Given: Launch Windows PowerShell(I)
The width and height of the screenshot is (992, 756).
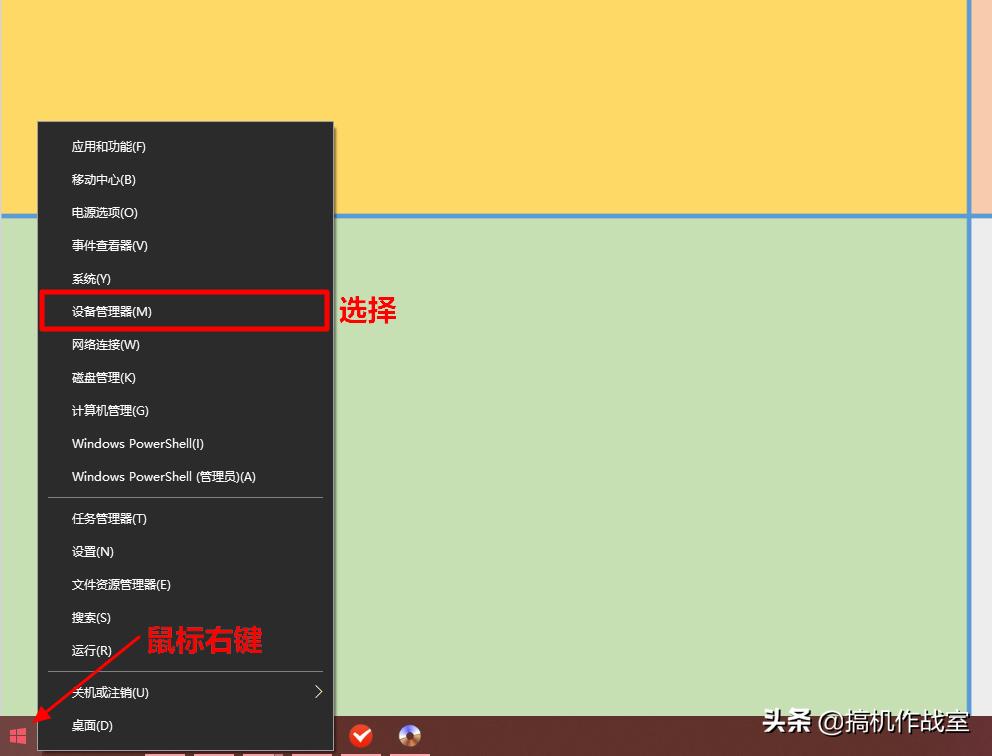Looking at the screenshot, I should (x=137, y=443).
